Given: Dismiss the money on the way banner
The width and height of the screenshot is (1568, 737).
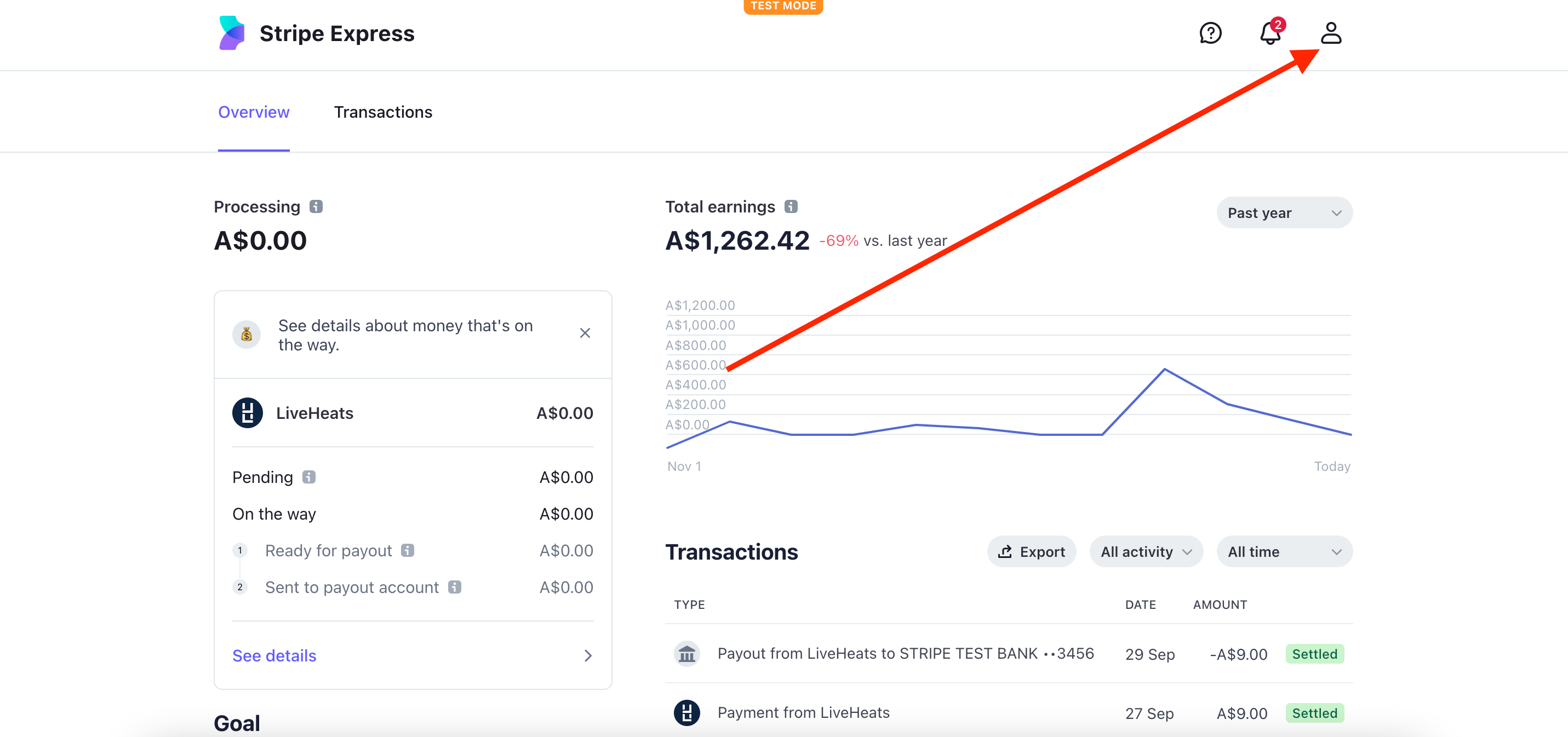Looking at the screenshot, I should 585,333.
